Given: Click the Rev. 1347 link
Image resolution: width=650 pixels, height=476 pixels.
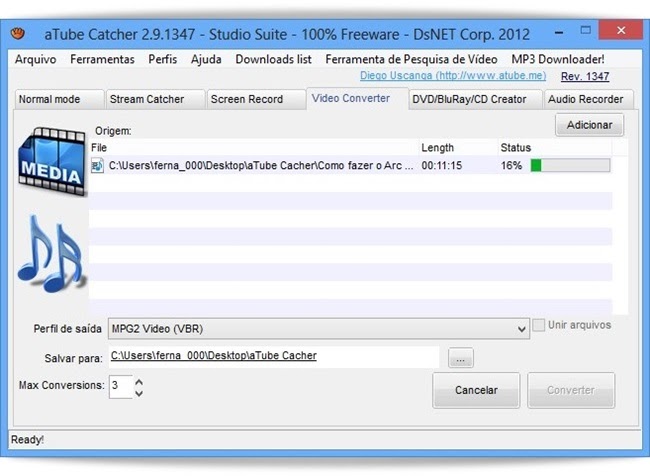Looking at the screenshot, I should coord(585,77).
